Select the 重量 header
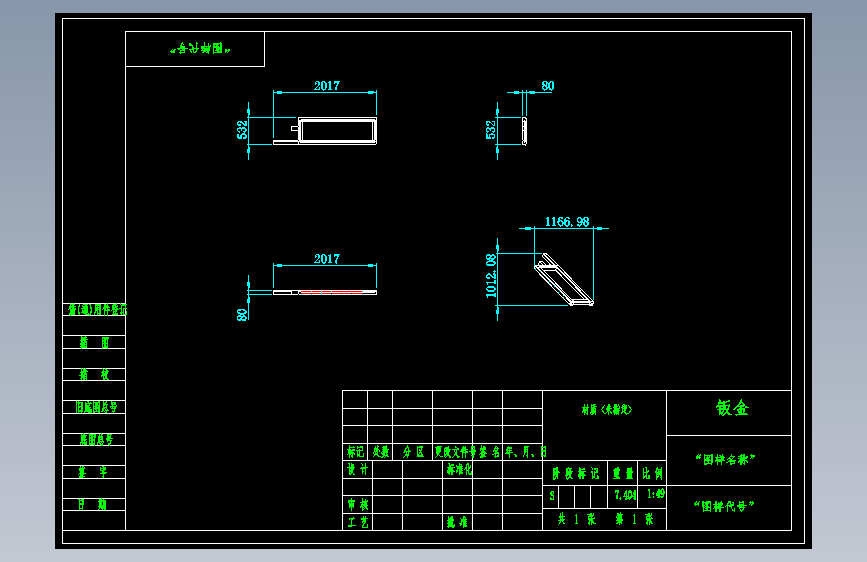This screenshot has height=562, width=867. tap(623, 473)
